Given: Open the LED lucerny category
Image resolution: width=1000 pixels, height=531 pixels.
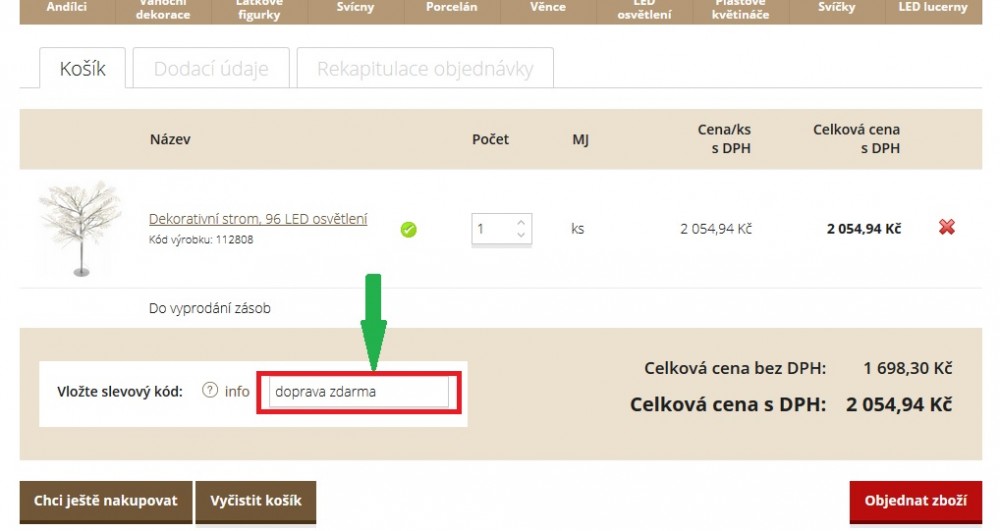Looking at the screenshot, I should [x=933, y=8].
